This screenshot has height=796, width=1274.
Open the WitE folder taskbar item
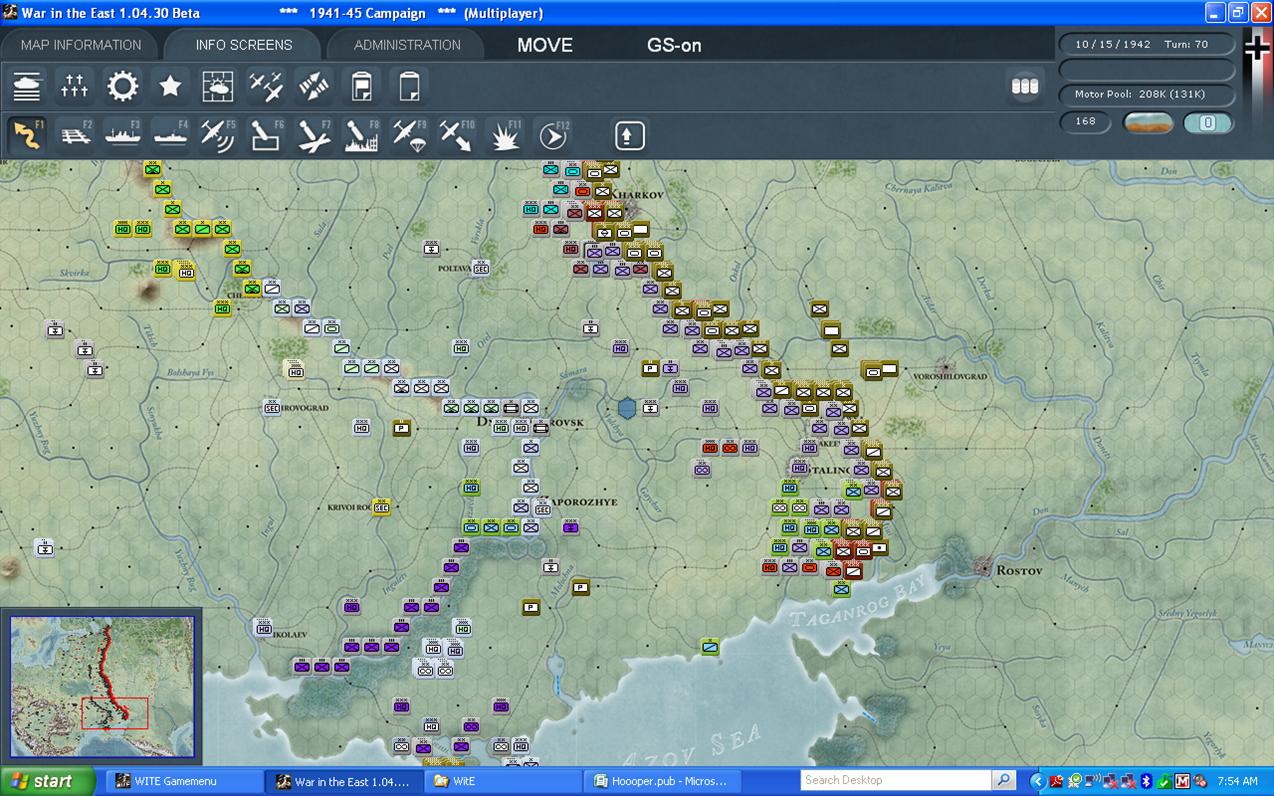click(503, 781)
